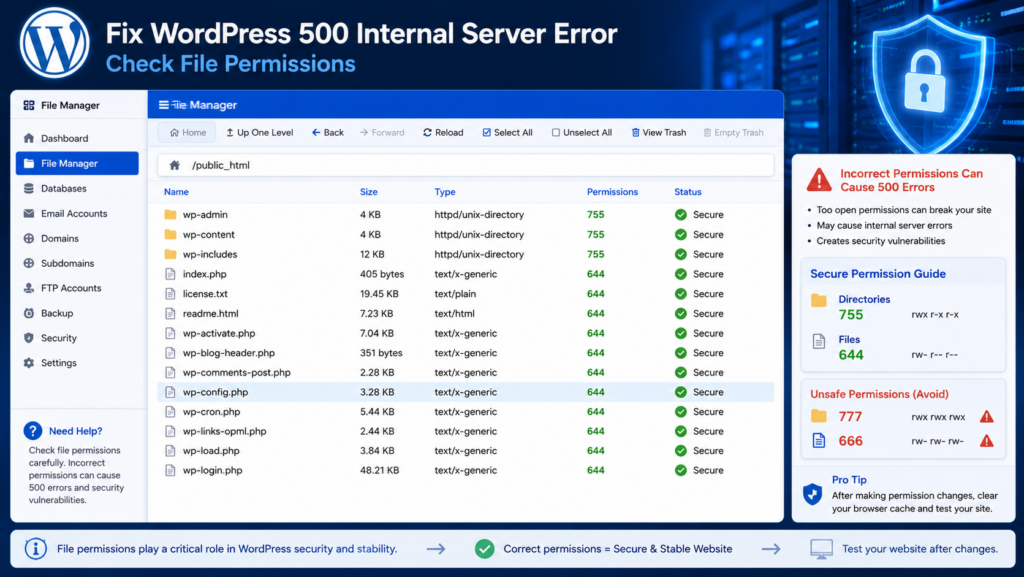
Task: Click the 644 permission of wp-config.php
Action: pos(596,392)
